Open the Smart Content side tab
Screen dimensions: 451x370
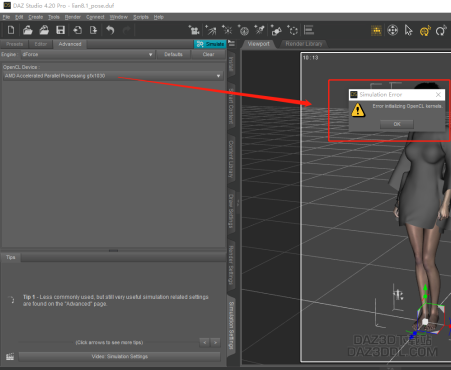click(x=231, y=107)
